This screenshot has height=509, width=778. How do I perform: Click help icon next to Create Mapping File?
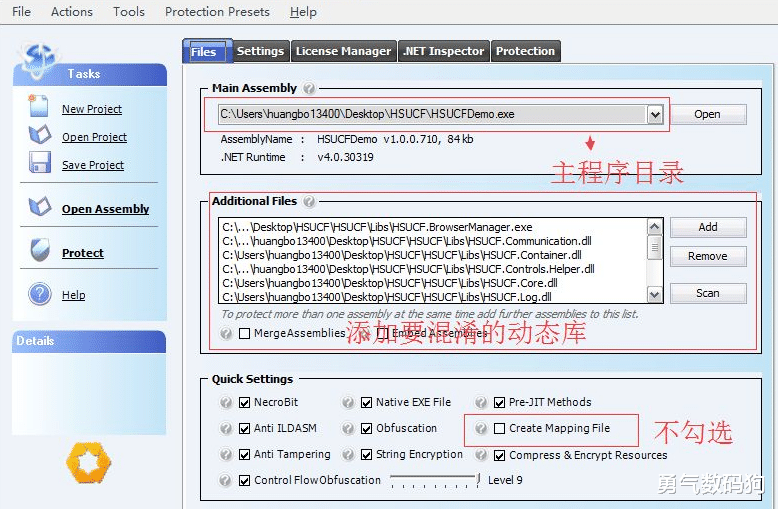[481, 428]
